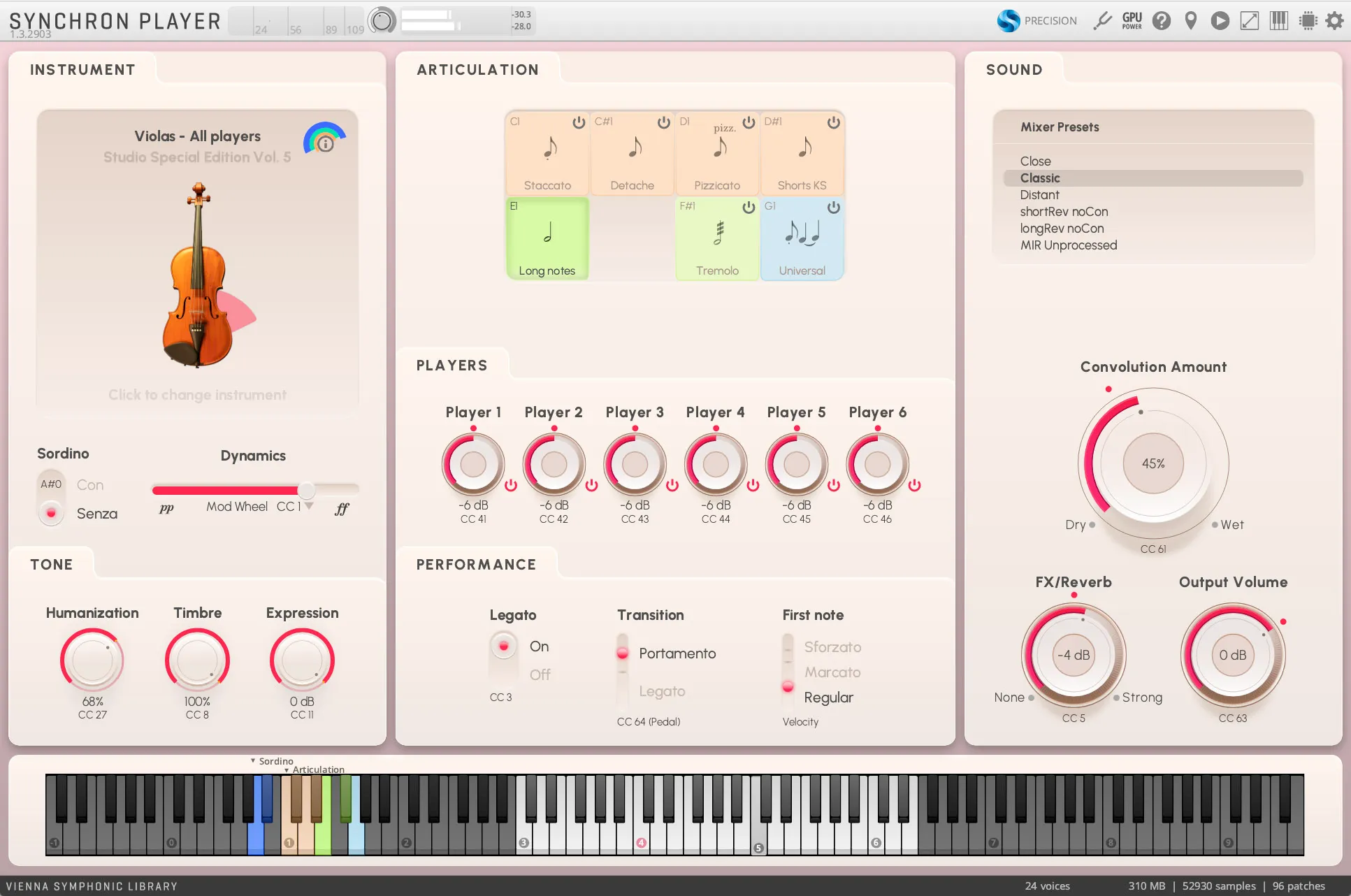
Task: Click the Dynamics slider handle
Action: point(306,490)
